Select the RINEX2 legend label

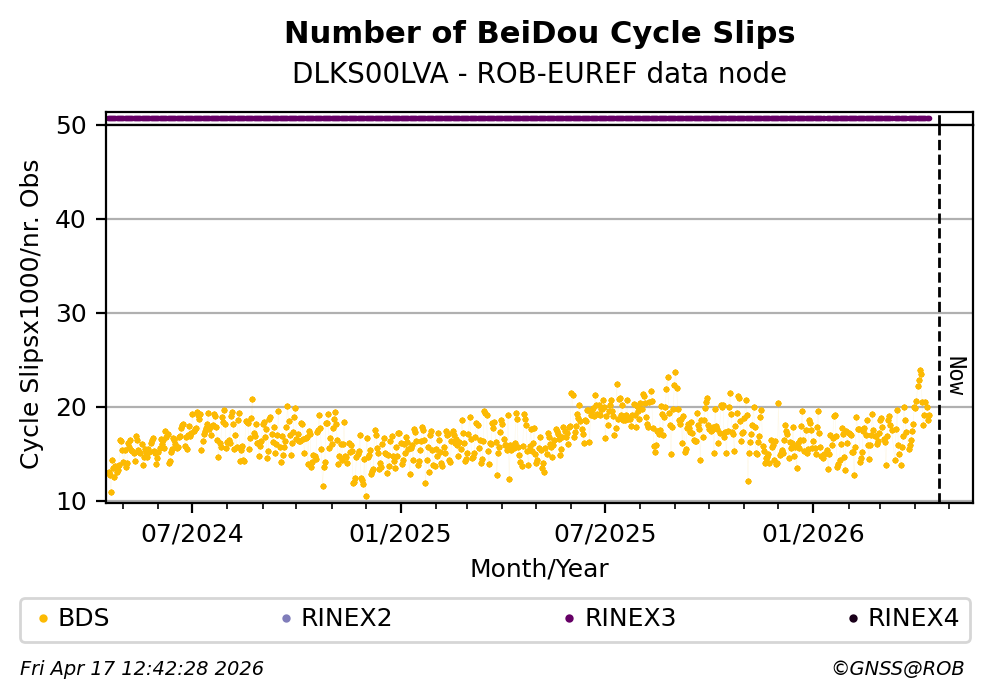[346, 619]
